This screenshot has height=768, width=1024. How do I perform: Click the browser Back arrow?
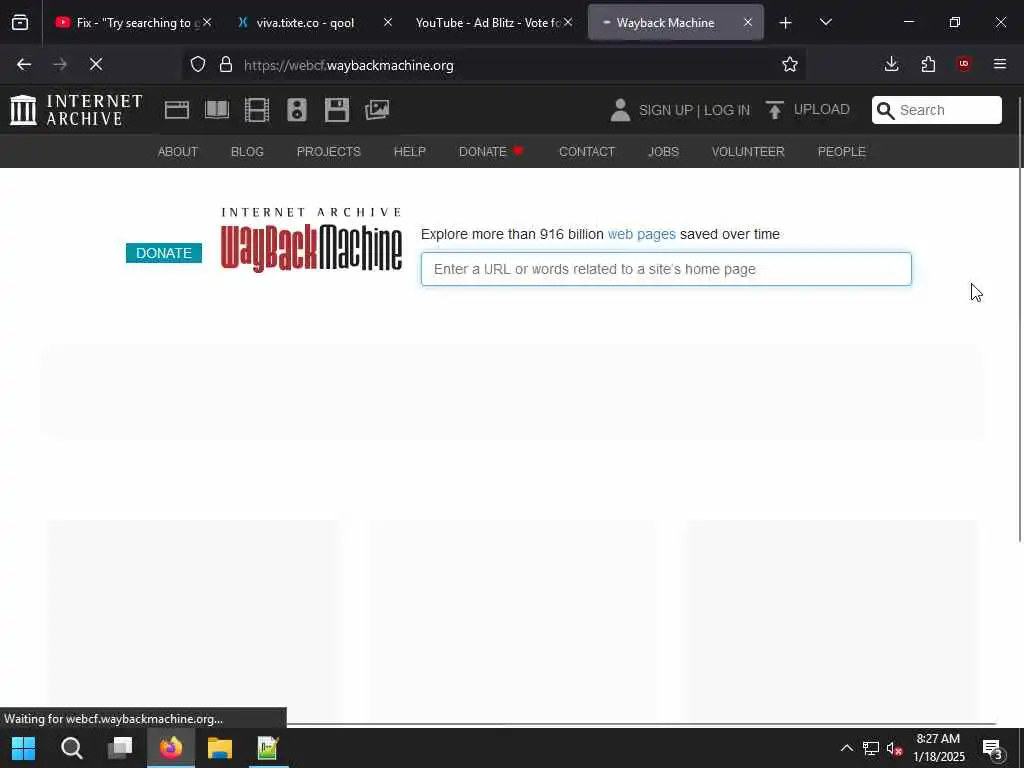point(24,65)
